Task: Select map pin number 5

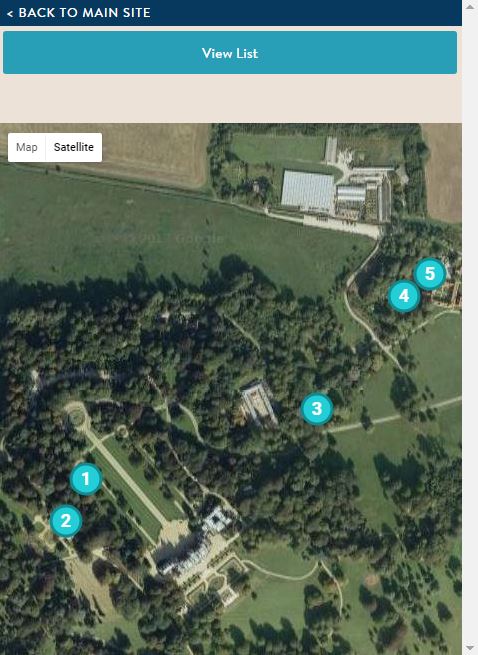Action: click(x=430, y=274)
